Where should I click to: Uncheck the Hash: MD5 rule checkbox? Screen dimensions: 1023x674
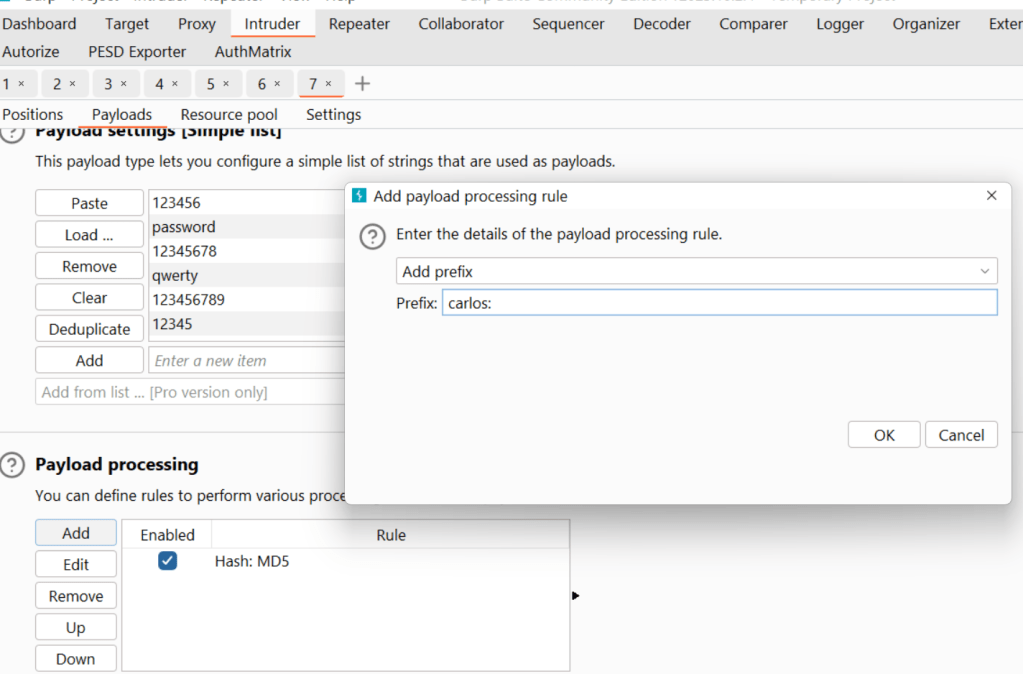pos(168,562)
